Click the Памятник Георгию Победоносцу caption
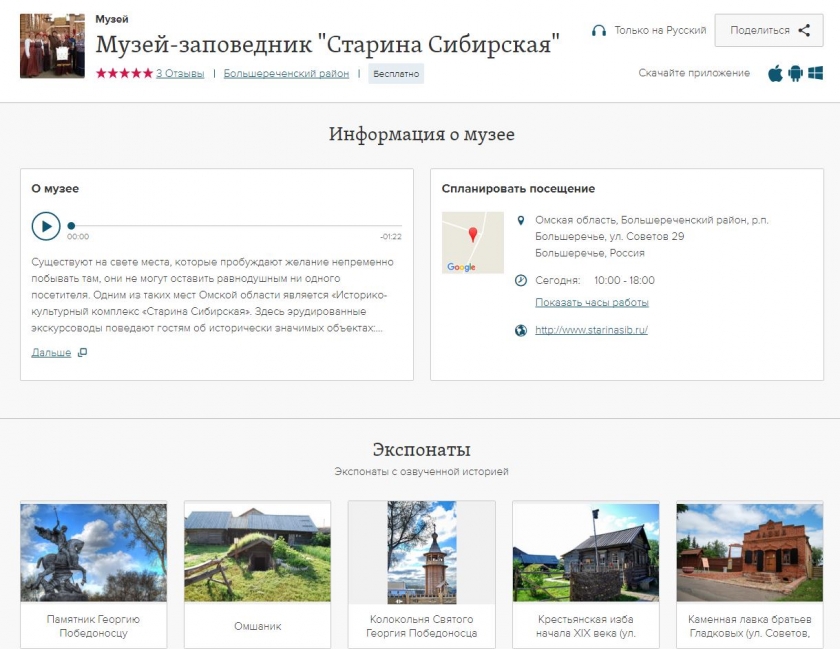 pyautogui.click(x=94, y=626)
